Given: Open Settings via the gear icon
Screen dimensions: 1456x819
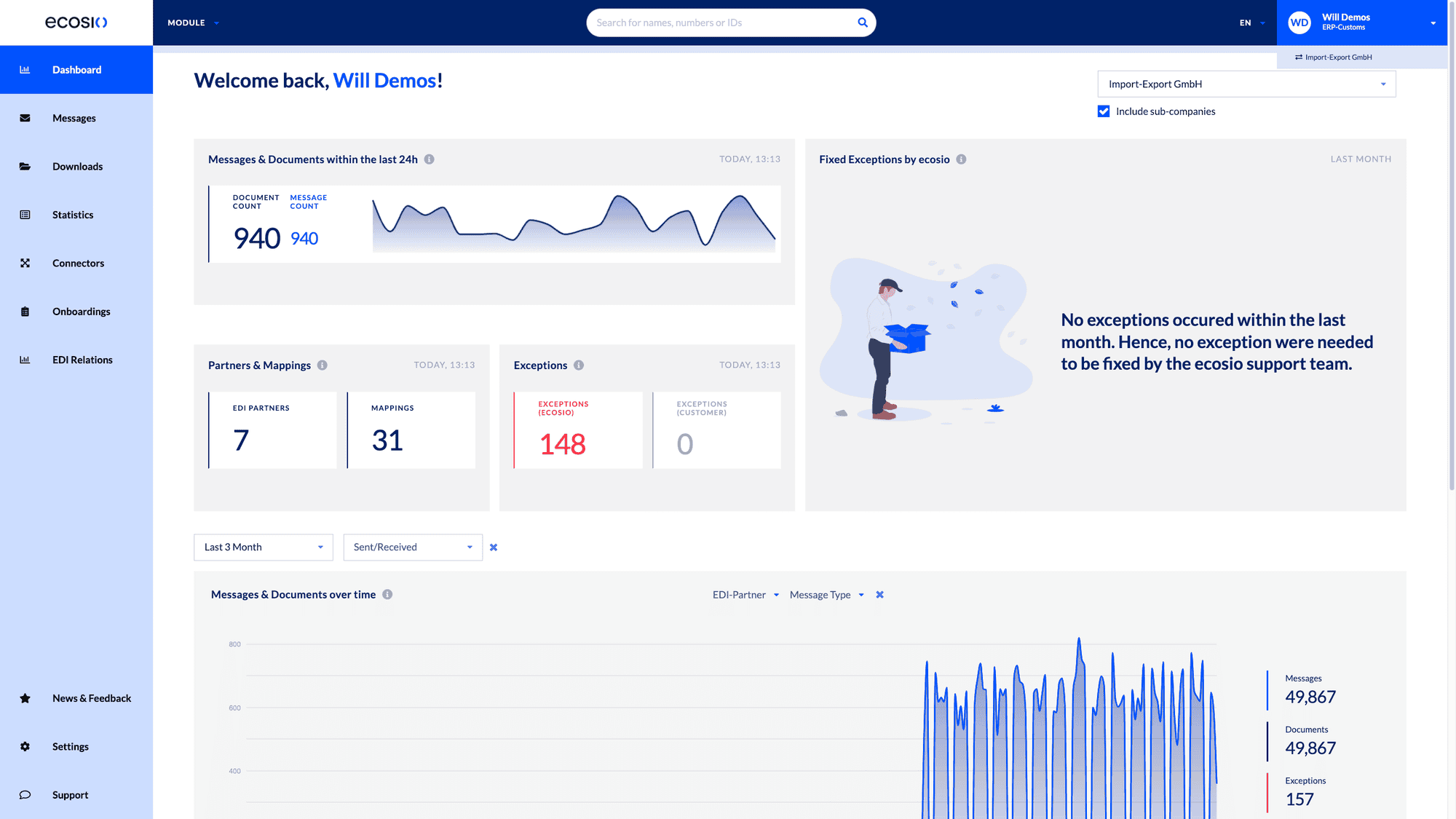Looking at the screenshot, I should [25, 746].
